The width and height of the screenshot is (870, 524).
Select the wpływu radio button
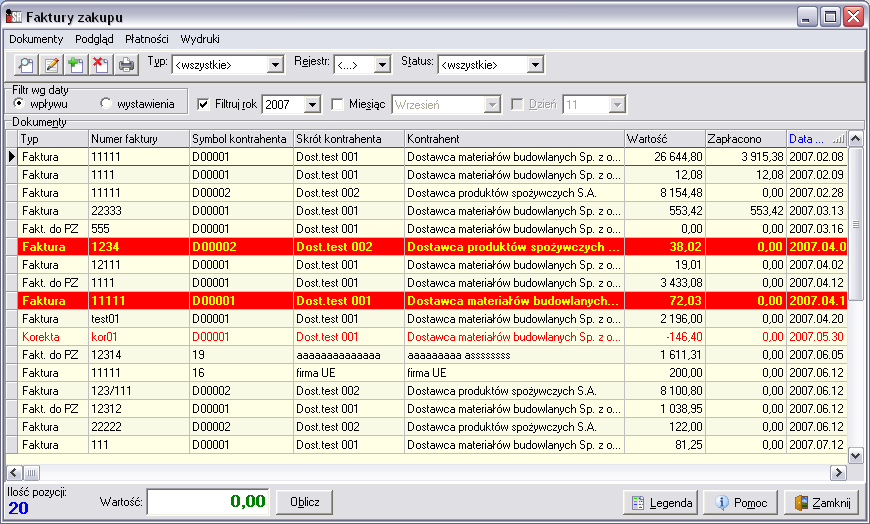coord(19,103)
